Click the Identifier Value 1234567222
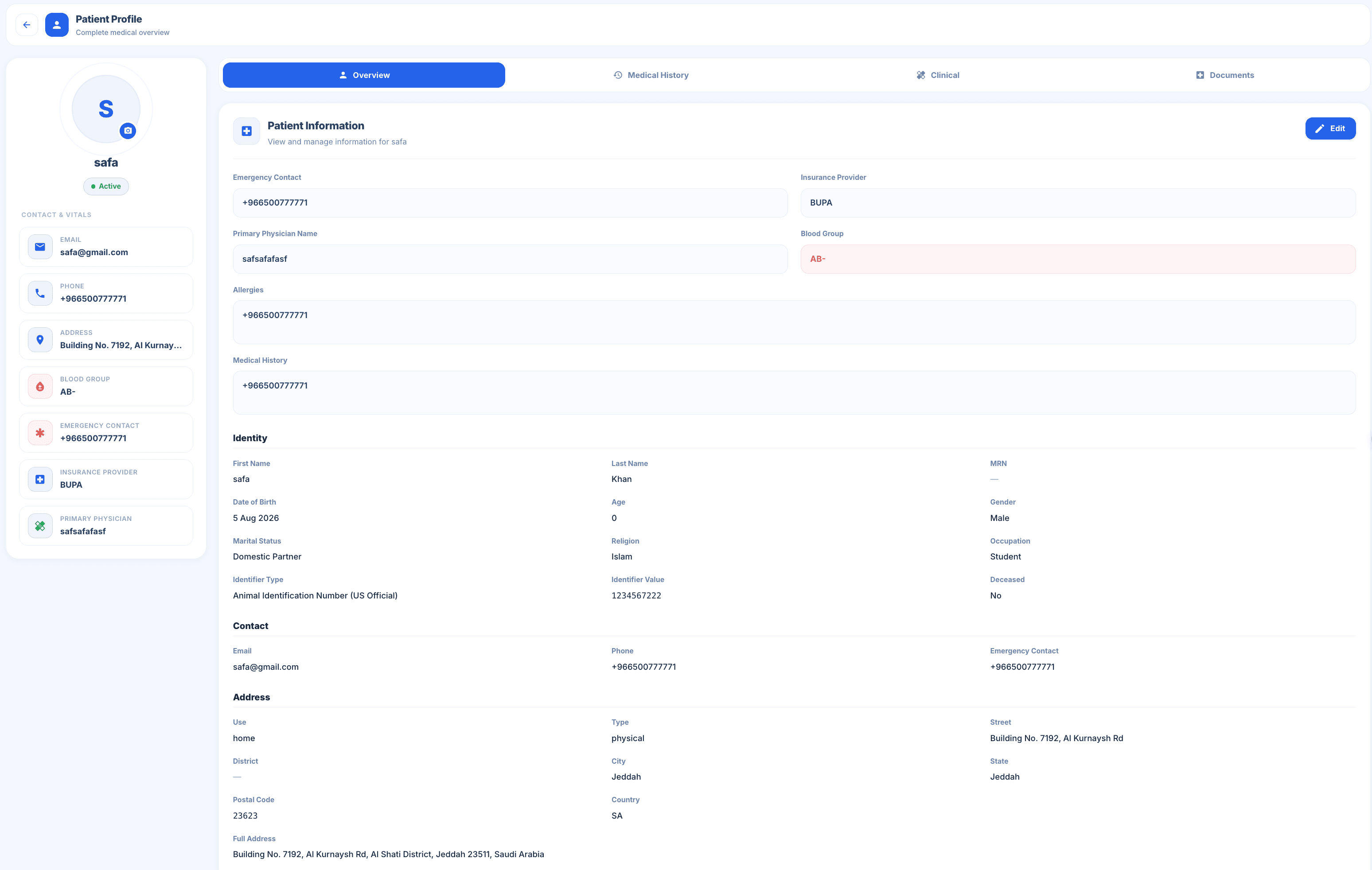This screenshot has width=1372, height=870. [636, 595]
